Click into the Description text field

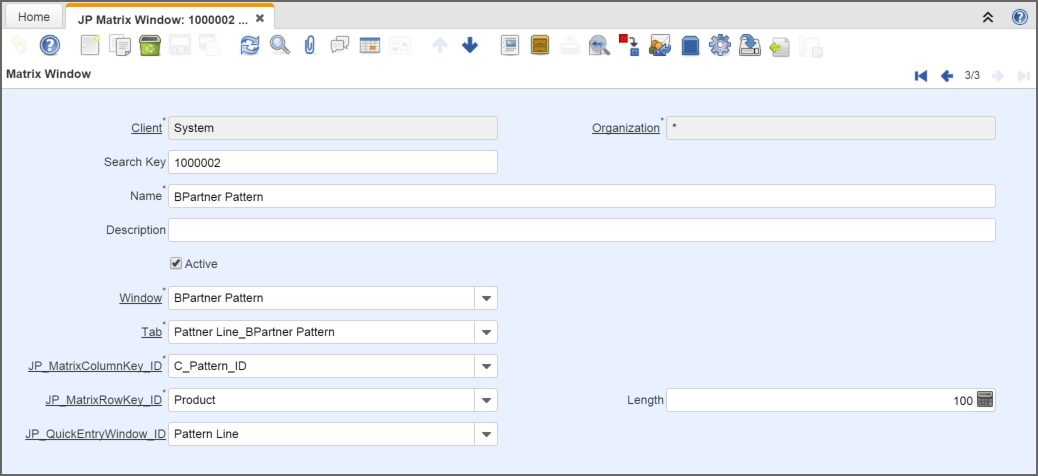pyautogui.click(x=581, y=230)
